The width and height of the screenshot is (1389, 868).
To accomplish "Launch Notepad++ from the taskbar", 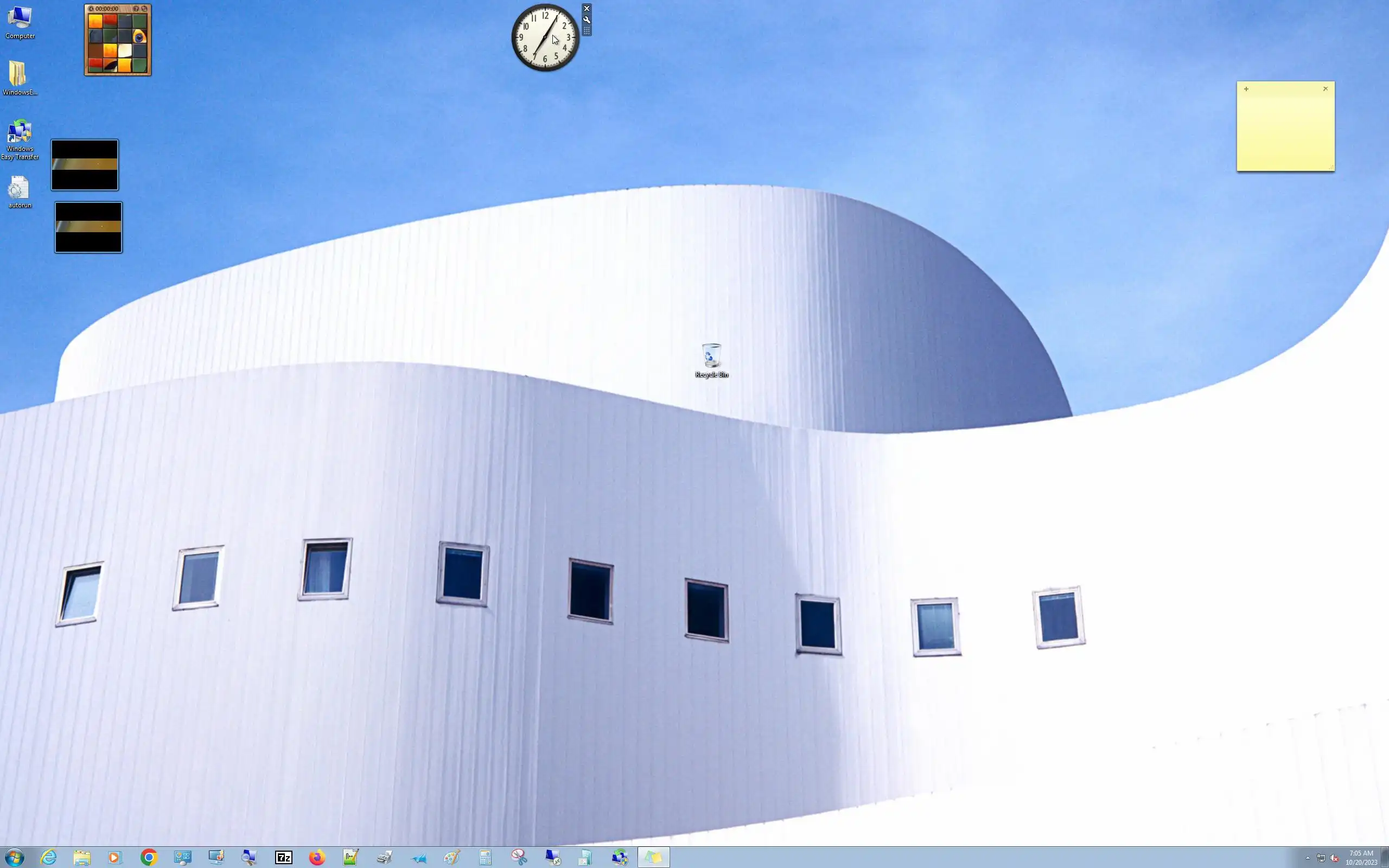I will [350, 857].
